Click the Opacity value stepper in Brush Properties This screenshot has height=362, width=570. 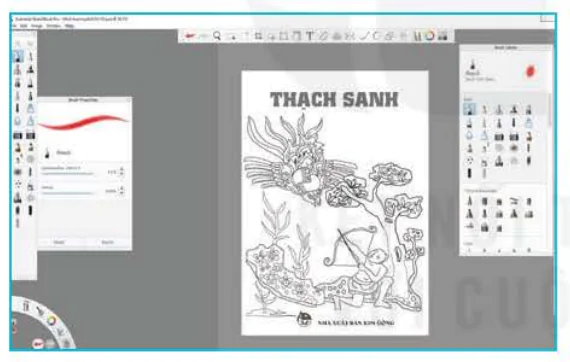coord(121,190)
